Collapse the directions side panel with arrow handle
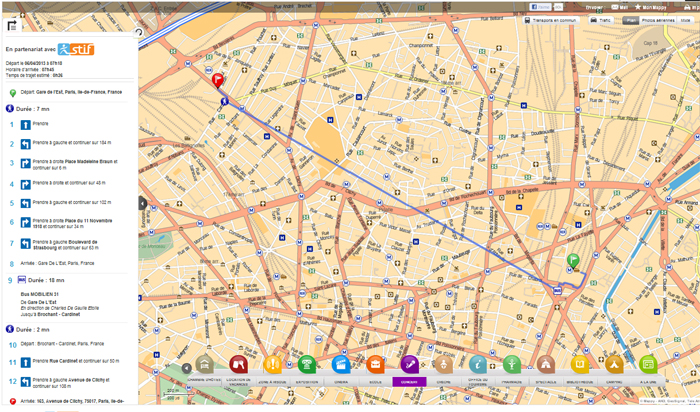700x412 pixels. tap(142, 203)
